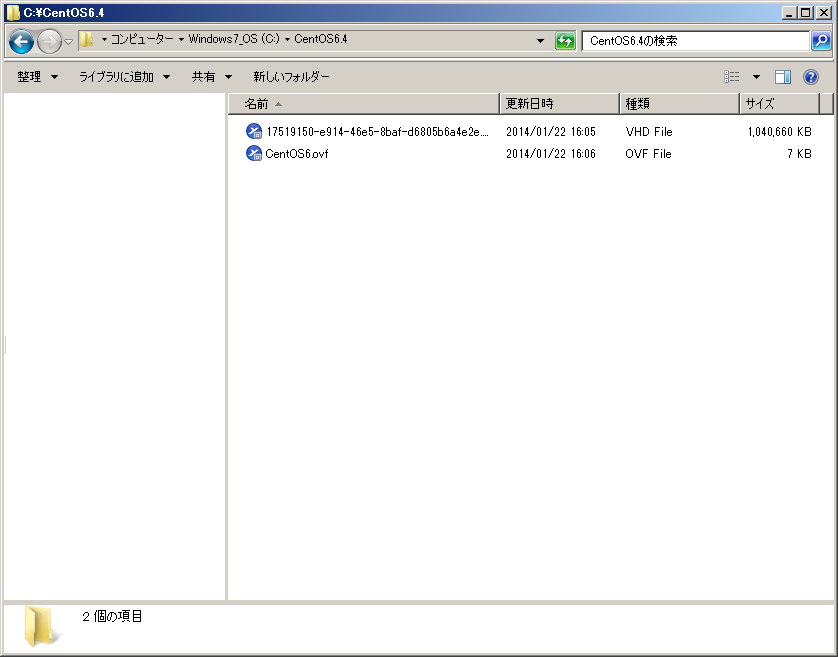Click CentOS6.4 in the address path
838x657 pixels.
coord(321,39)
